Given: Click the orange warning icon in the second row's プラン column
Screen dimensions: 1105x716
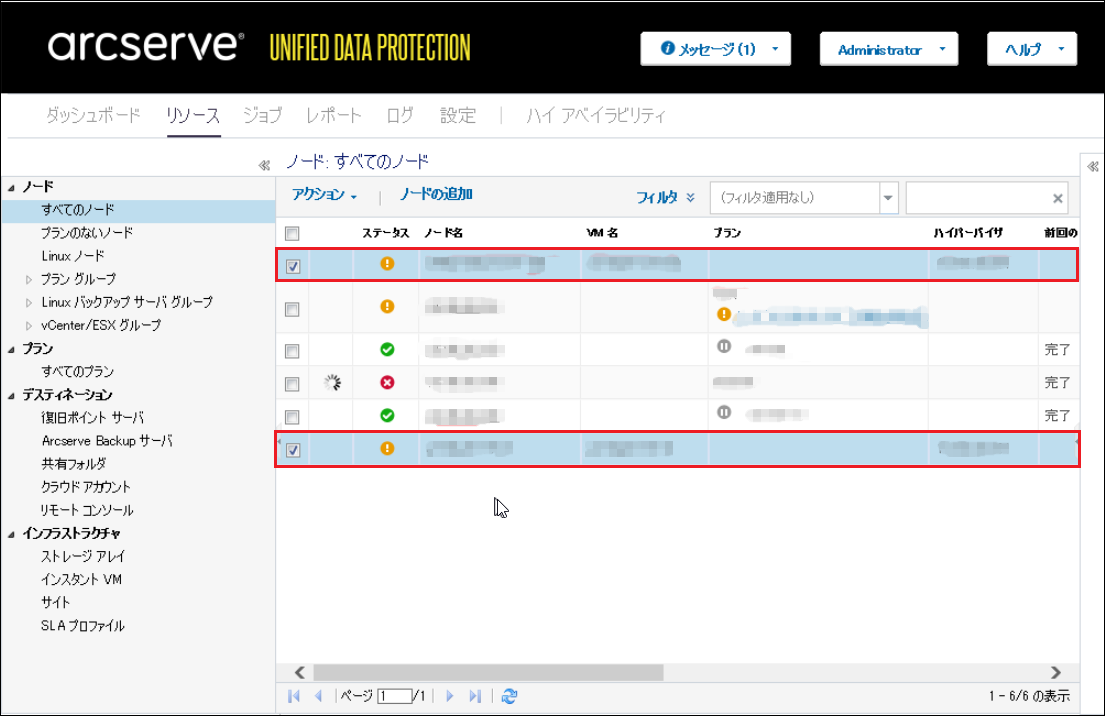Looking at the screenshot, I should pyautogui.click(x=724, y=314).
